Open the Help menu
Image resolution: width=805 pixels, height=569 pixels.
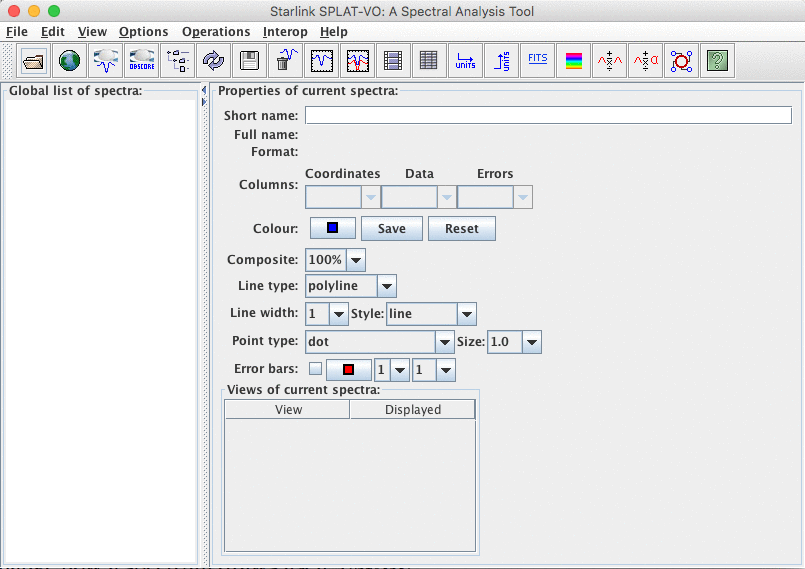click(x=334, y=32)
